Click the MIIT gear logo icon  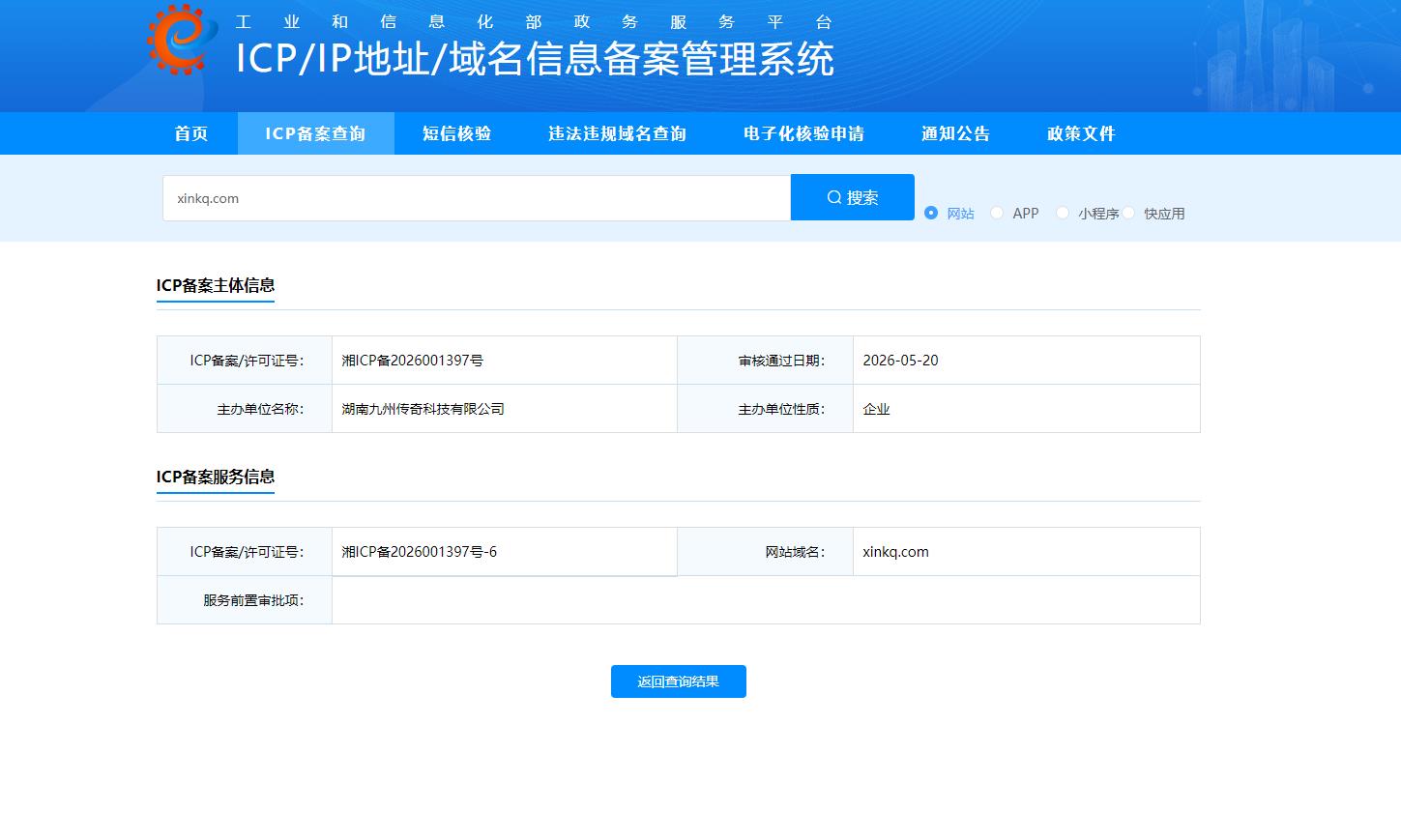181,39
